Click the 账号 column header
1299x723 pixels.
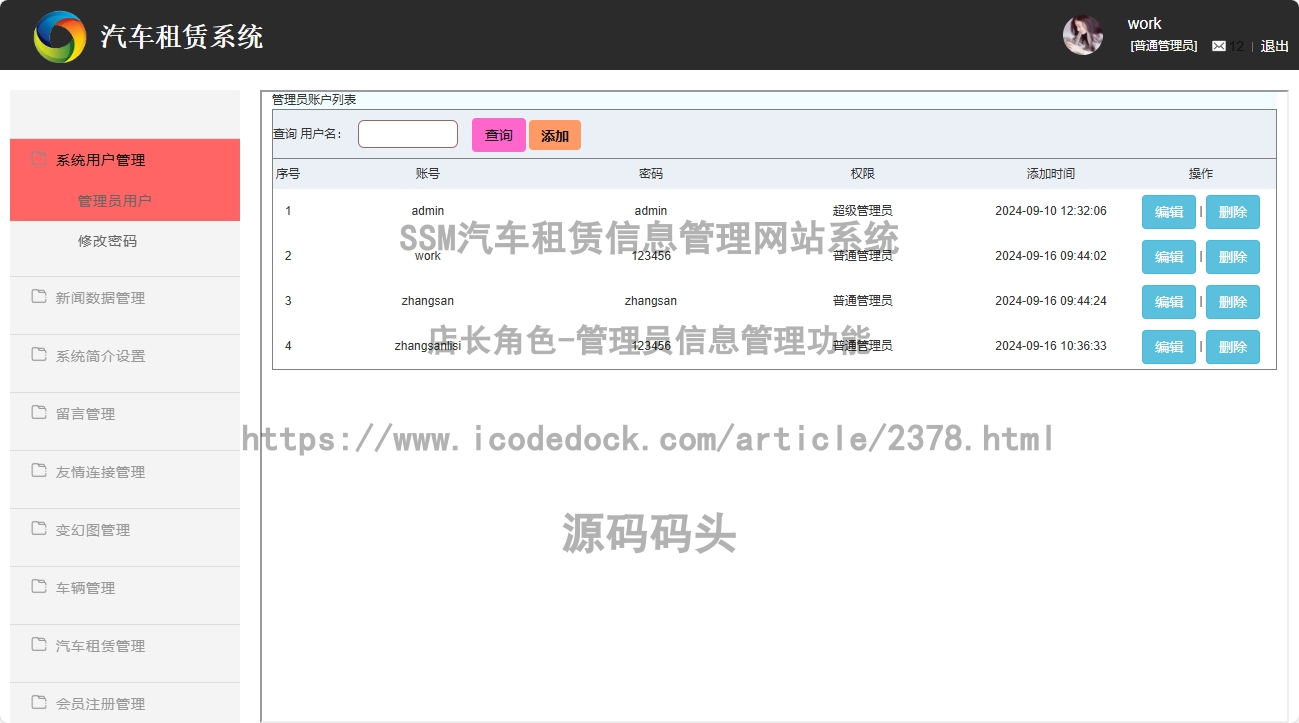(428, 174)
